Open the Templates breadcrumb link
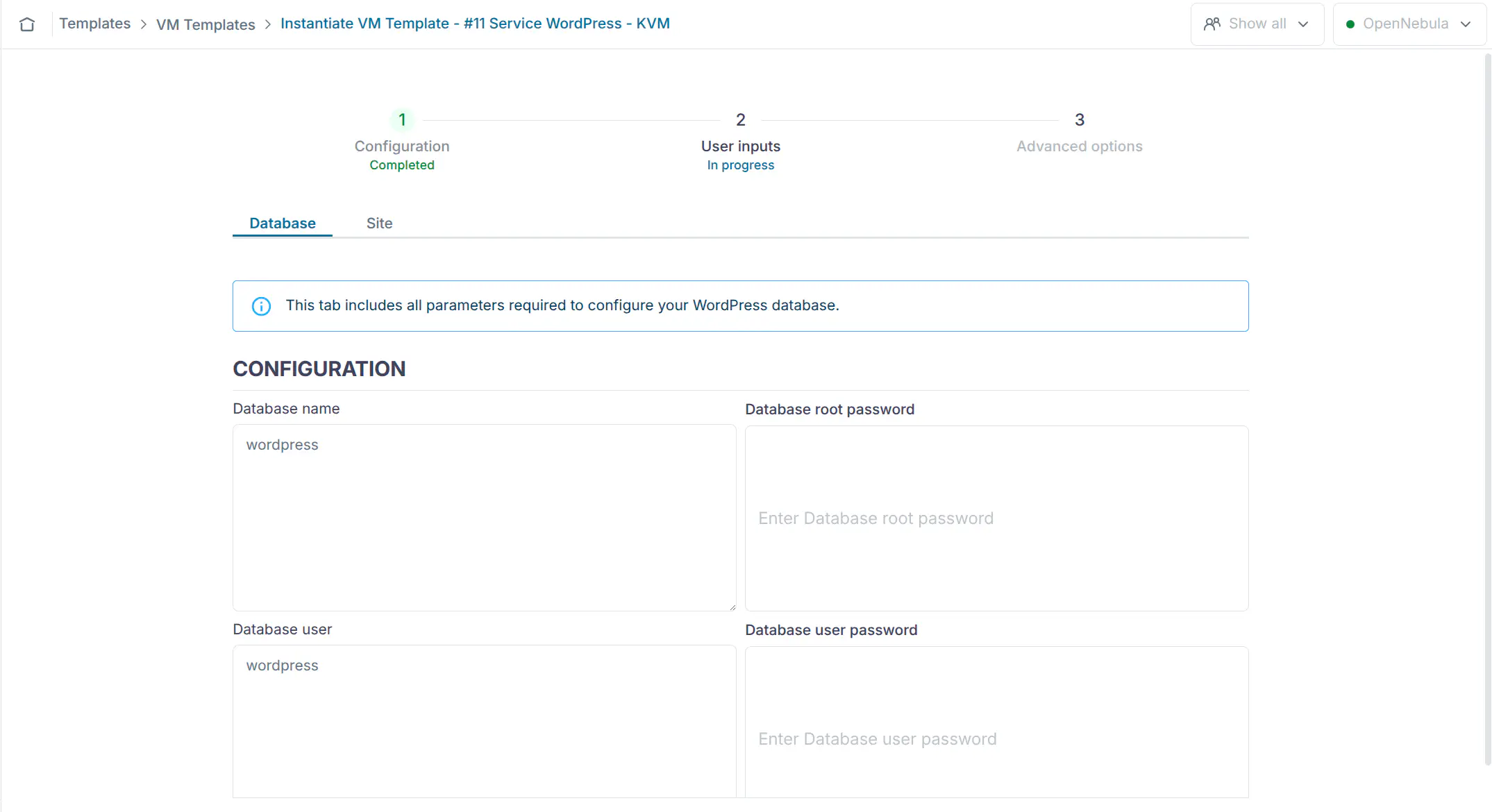This screenshot has width=1492, height=812. click(x=95, y=24)
